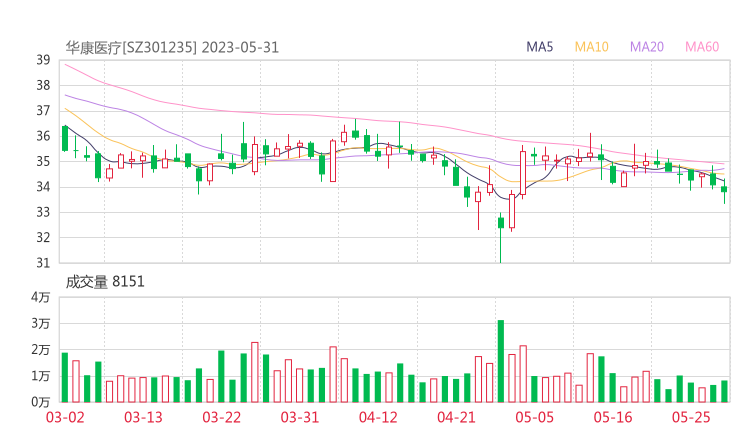Click the 3万 volume axis label
The width and height of the screenshot is (740, 440).
[41, 323]
